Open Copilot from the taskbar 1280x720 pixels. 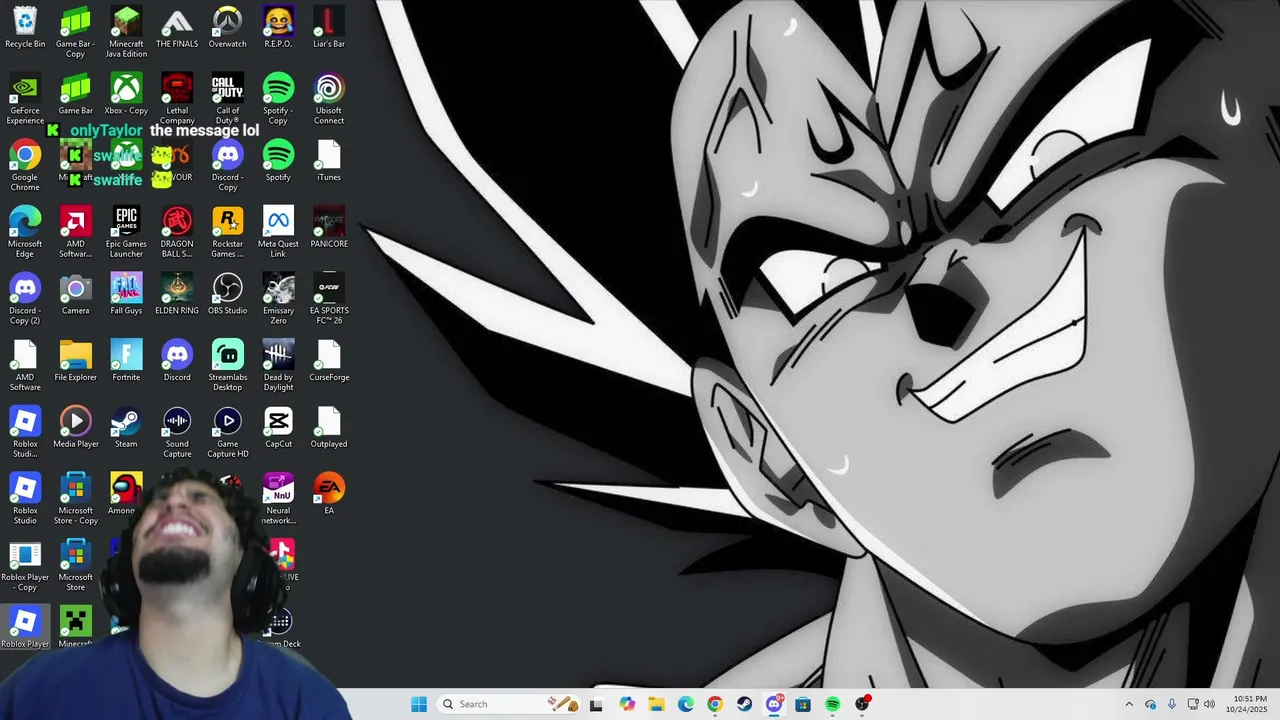[x=627, y=704]
